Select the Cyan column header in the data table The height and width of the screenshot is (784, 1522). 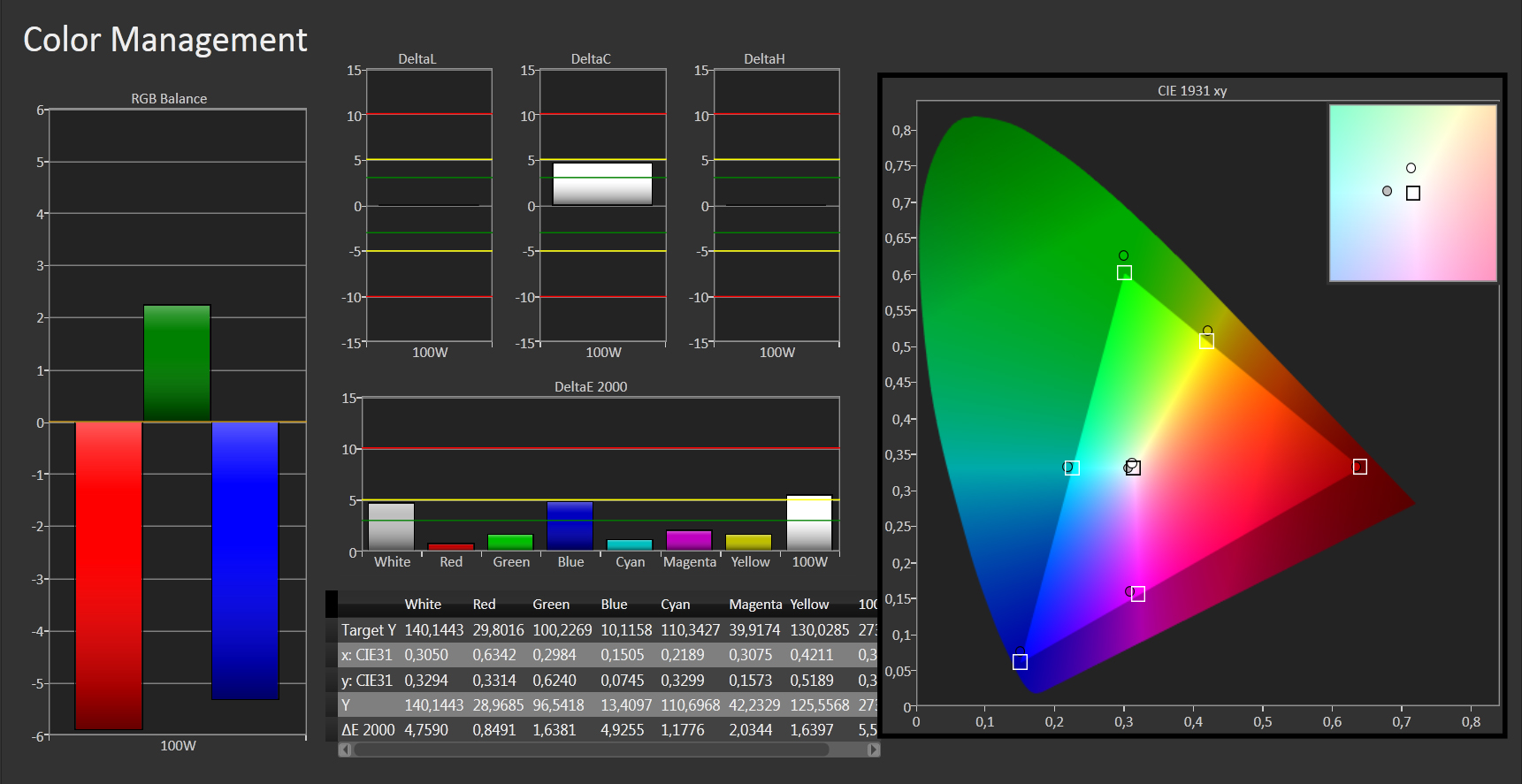pyautogui.click(x=675, y=605)
